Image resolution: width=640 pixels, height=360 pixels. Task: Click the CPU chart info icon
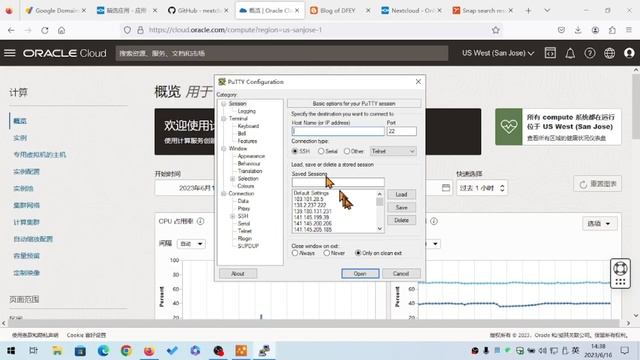tap(200, 221)
